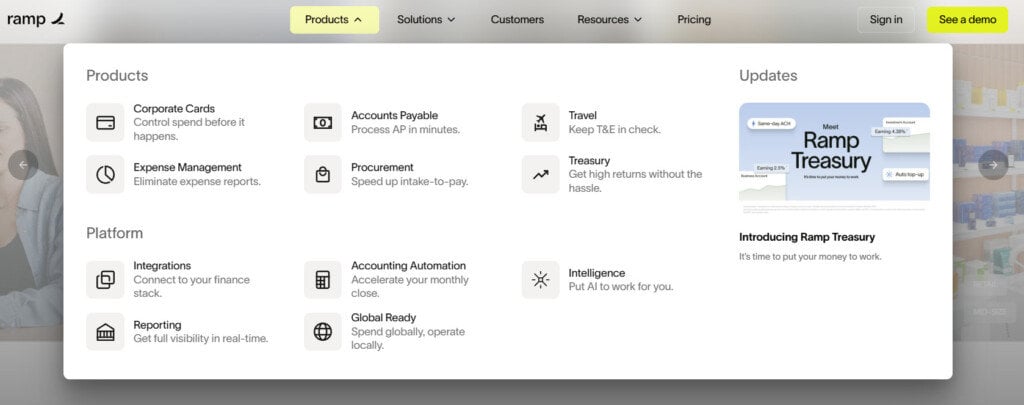Image resolution: width=1024 pixels, height=405 pixels.
Task: Click the Sign in button
Action: click(886, 20)
